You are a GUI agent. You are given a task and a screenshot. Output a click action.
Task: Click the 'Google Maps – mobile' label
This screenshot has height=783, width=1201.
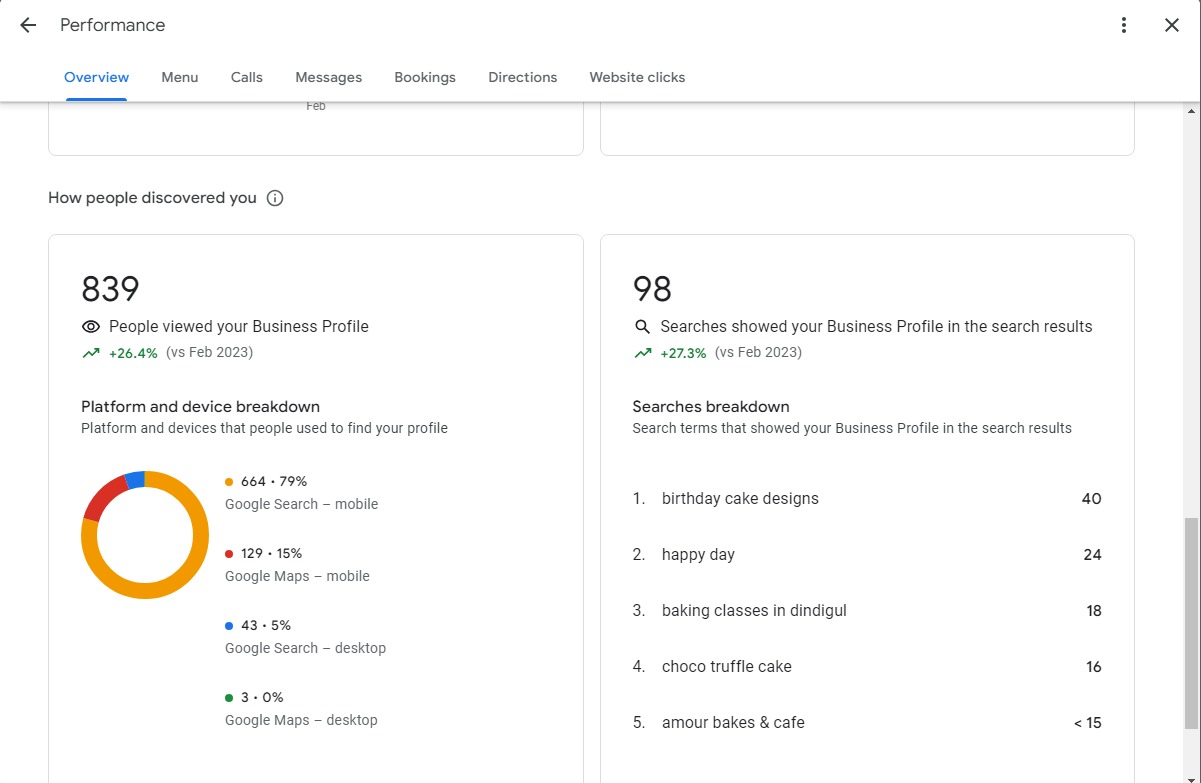coord(297,577)
